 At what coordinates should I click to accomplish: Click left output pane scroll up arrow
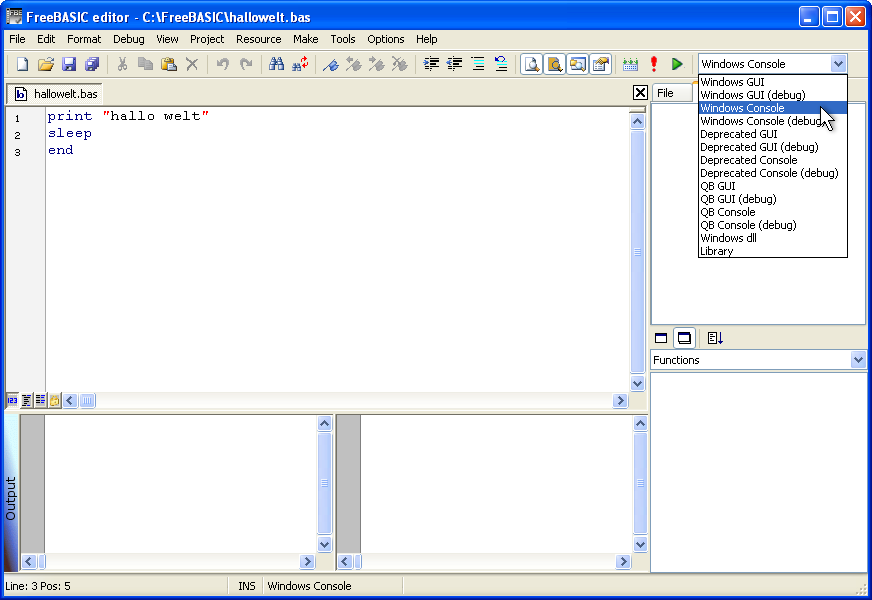[324, 424]
